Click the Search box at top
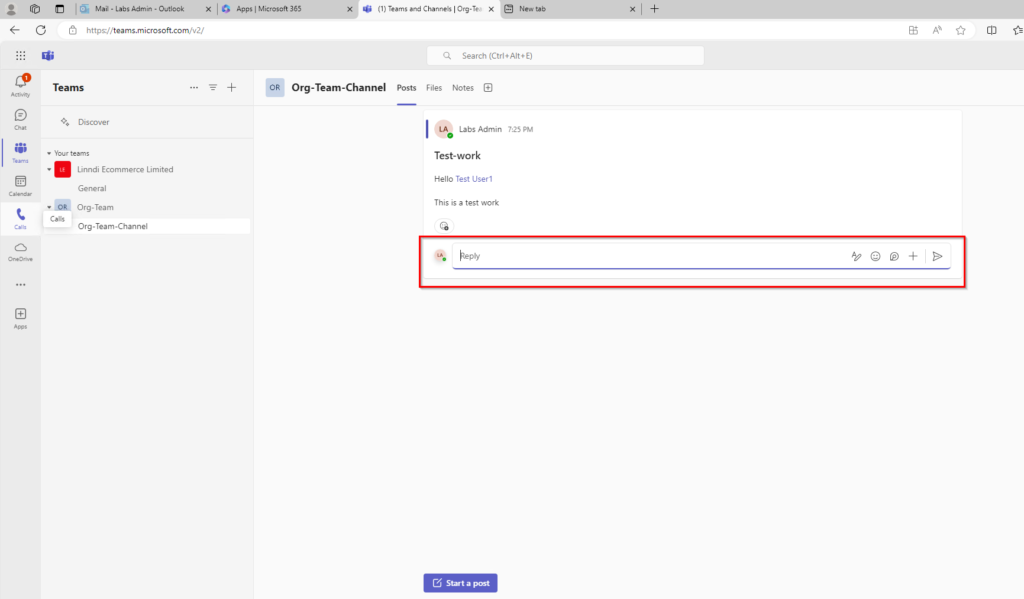 tap(566, 56)
